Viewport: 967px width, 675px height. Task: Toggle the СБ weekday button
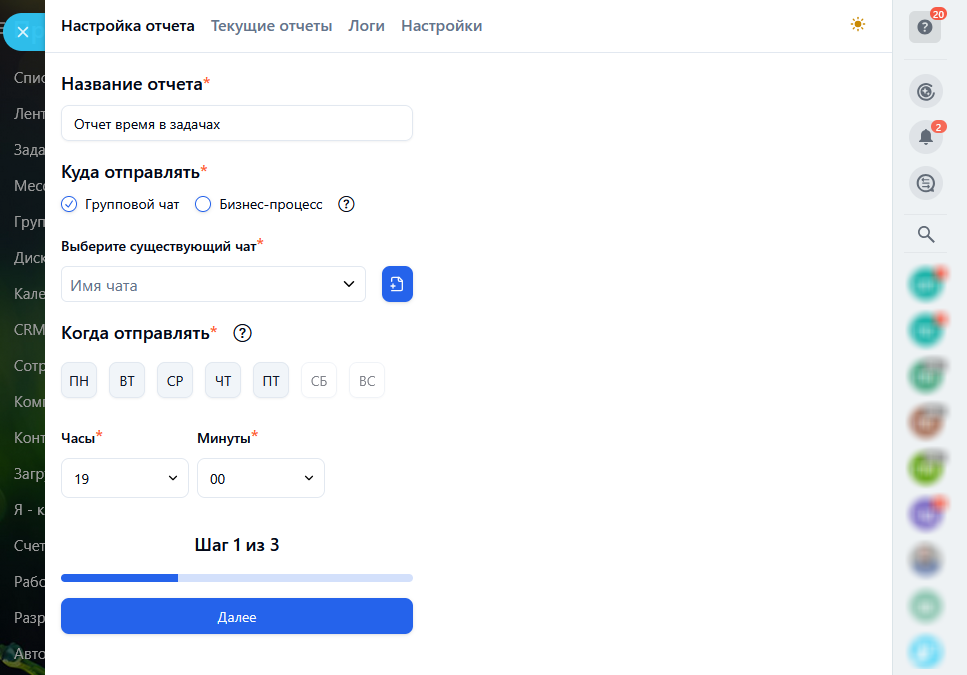click(319, 381)
